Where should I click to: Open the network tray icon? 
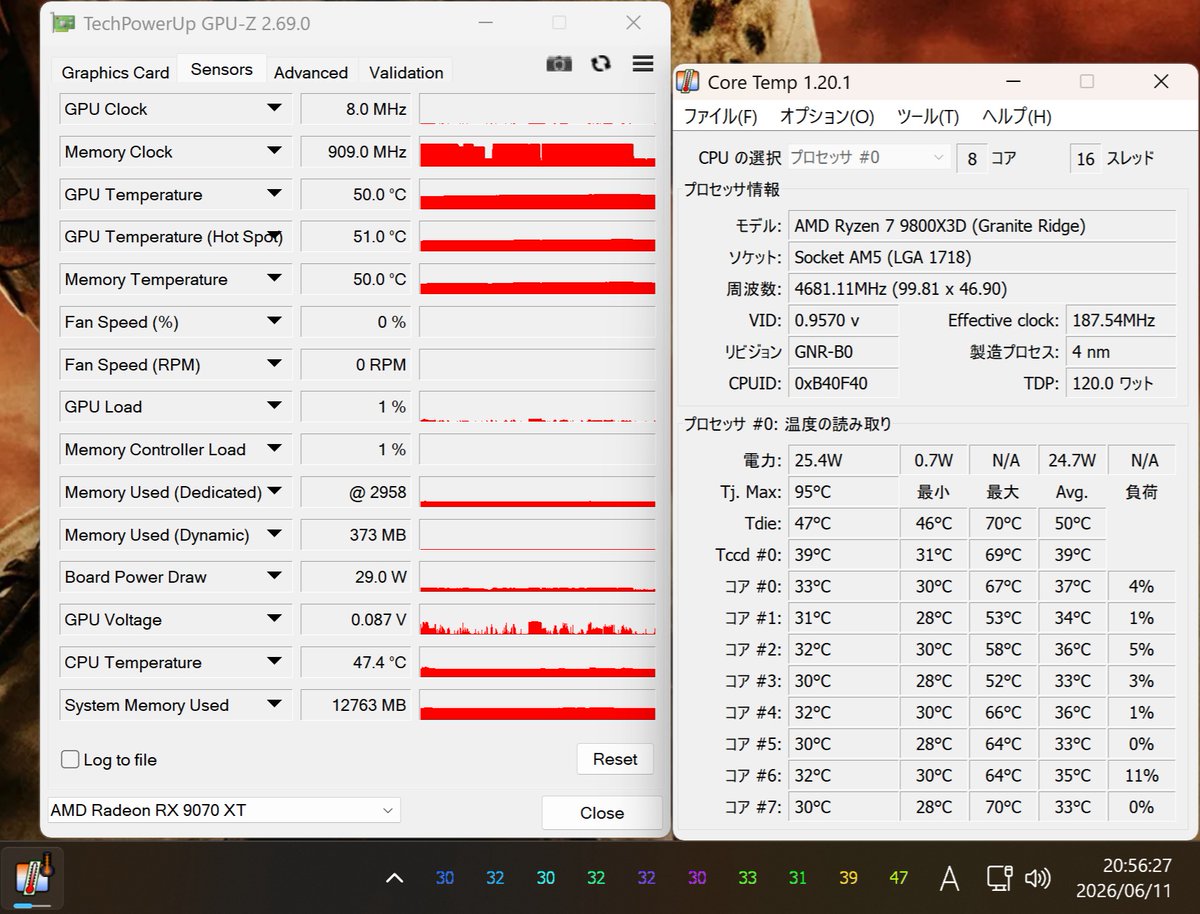pyautogui.click(x=998, y=878)
